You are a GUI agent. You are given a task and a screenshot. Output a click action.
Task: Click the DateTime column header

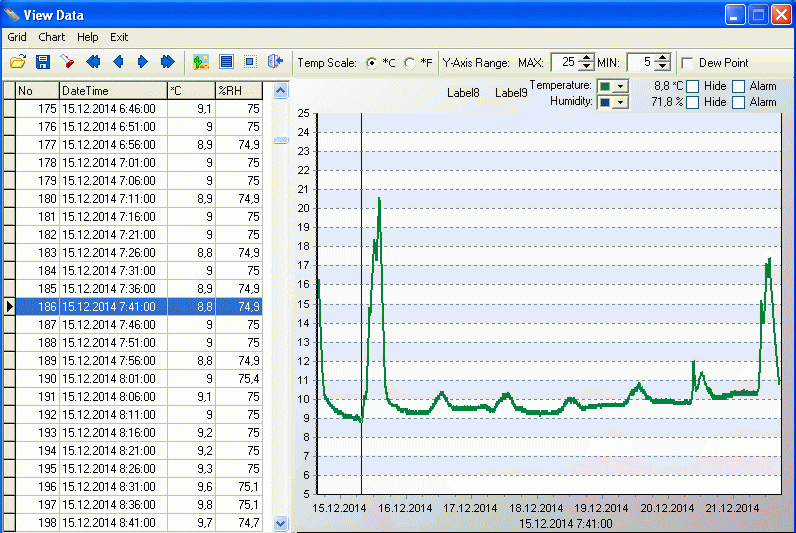coord(112,91)
